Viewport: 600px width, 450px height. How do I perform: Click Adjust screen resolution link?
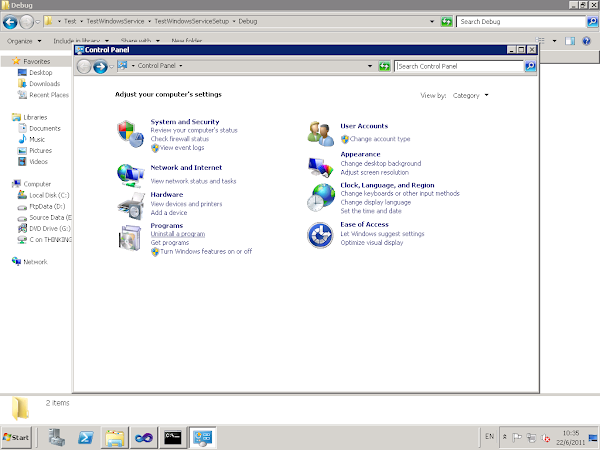point(375,173)
